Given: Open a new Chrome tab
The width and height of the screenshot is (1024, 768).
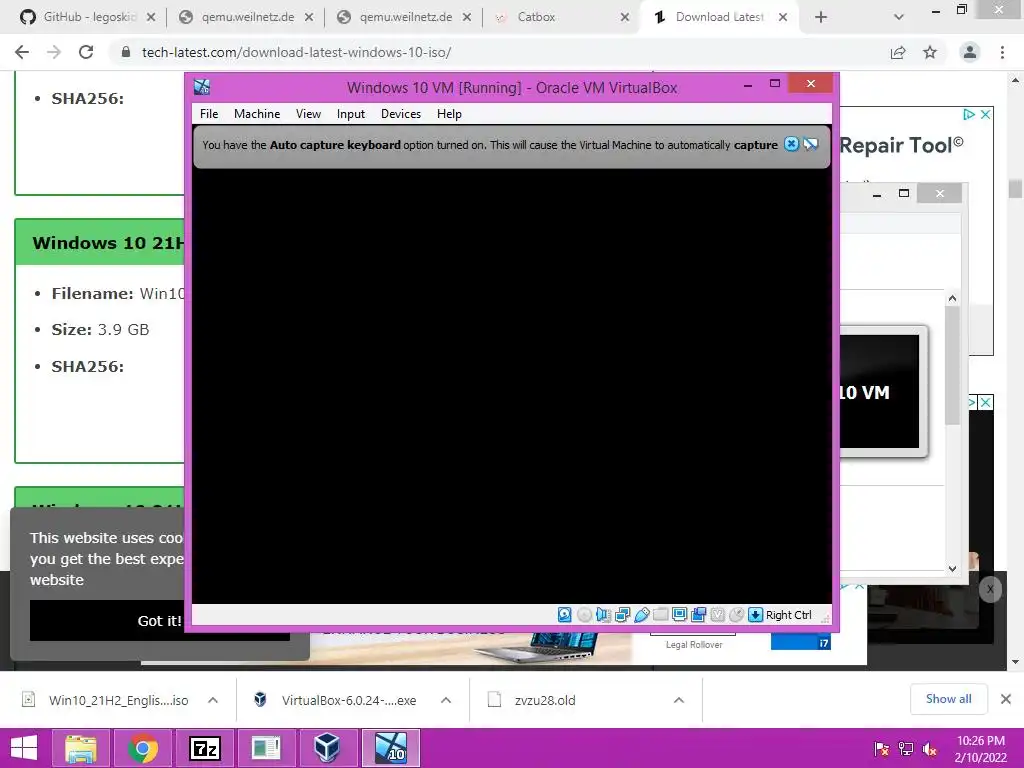Looking at the screenshot, I should tap(821, 17).
